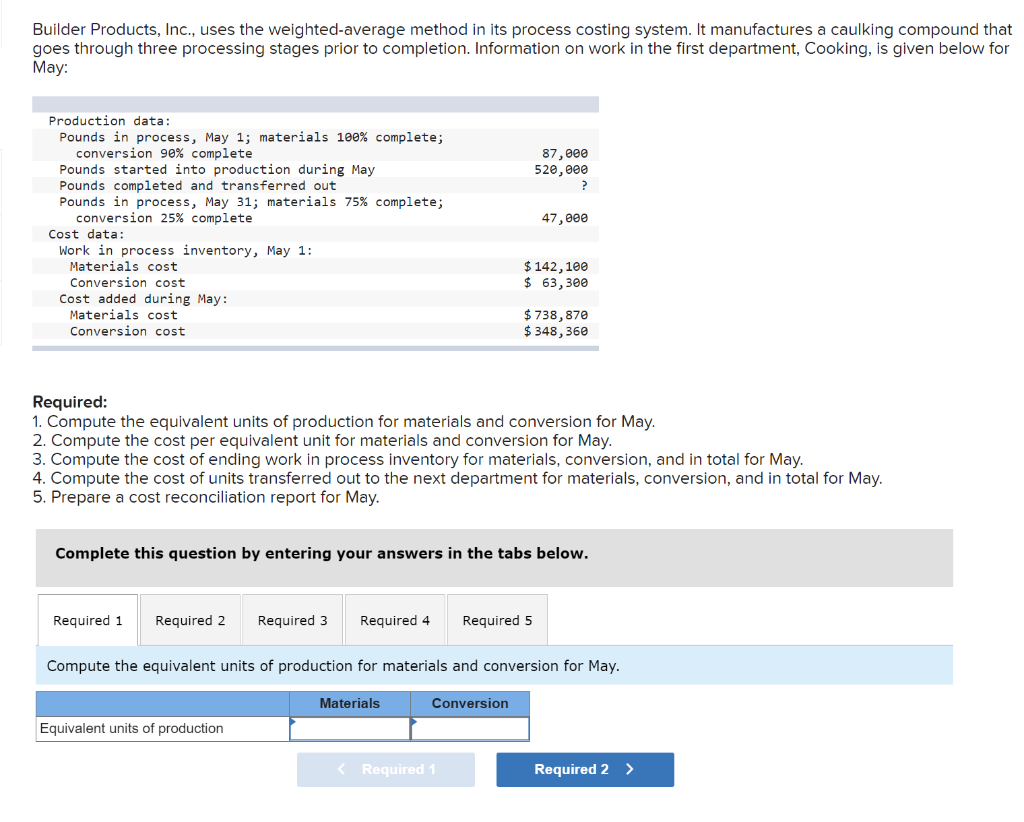The height and width of the screenshot is (822, 1024).
Task: Click the back chevron on Required 1 button
Action: (x=340, y=770)
